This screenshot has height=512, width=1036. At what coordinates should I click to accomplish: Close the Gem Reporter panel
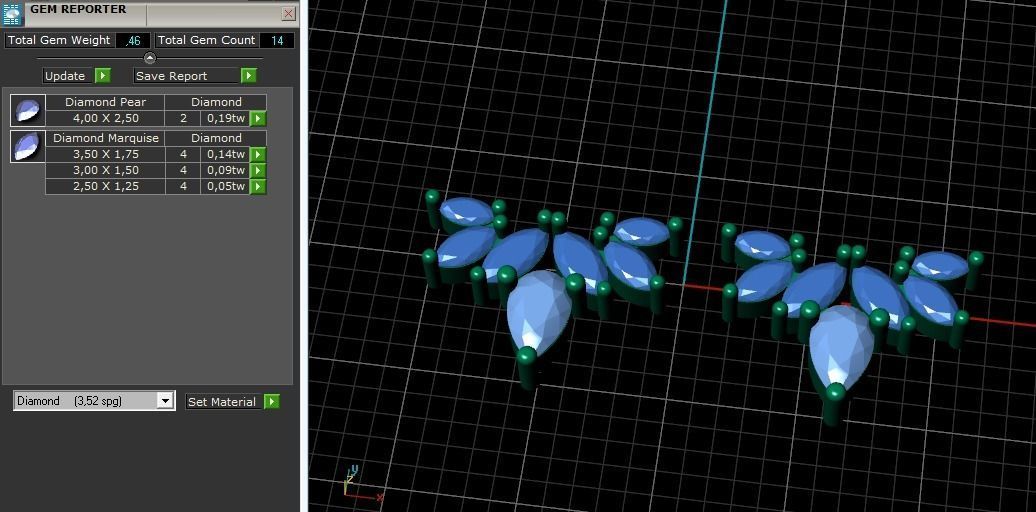click(x=289, y=13)
